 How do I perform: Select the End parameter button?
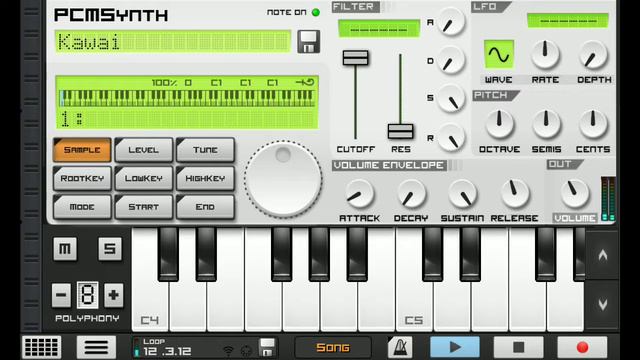(x=205, y=207)
